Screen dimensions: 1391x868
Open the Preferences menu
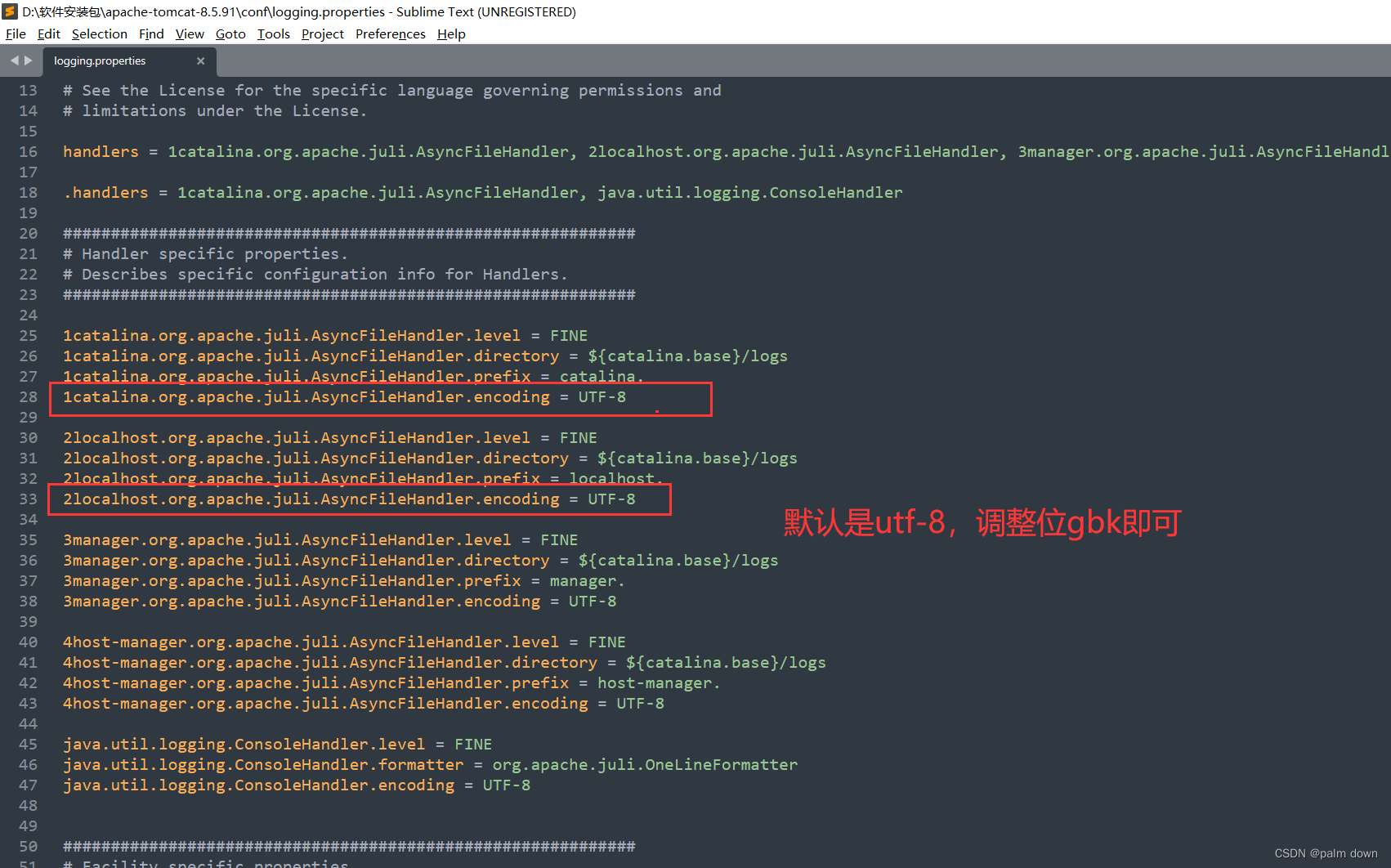[x=391, y=34]
